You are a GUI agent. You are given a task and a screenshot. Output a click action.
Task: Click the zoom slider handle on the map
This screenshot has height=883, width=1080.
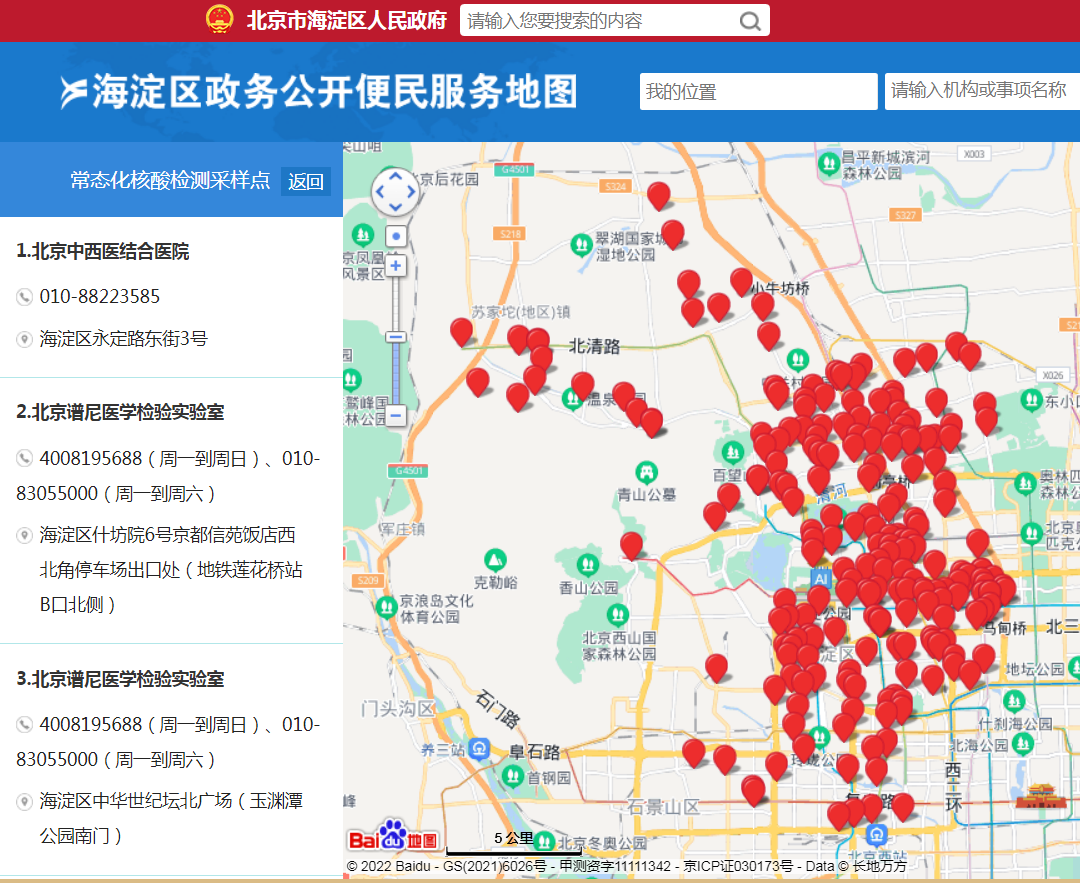point(396,338)
